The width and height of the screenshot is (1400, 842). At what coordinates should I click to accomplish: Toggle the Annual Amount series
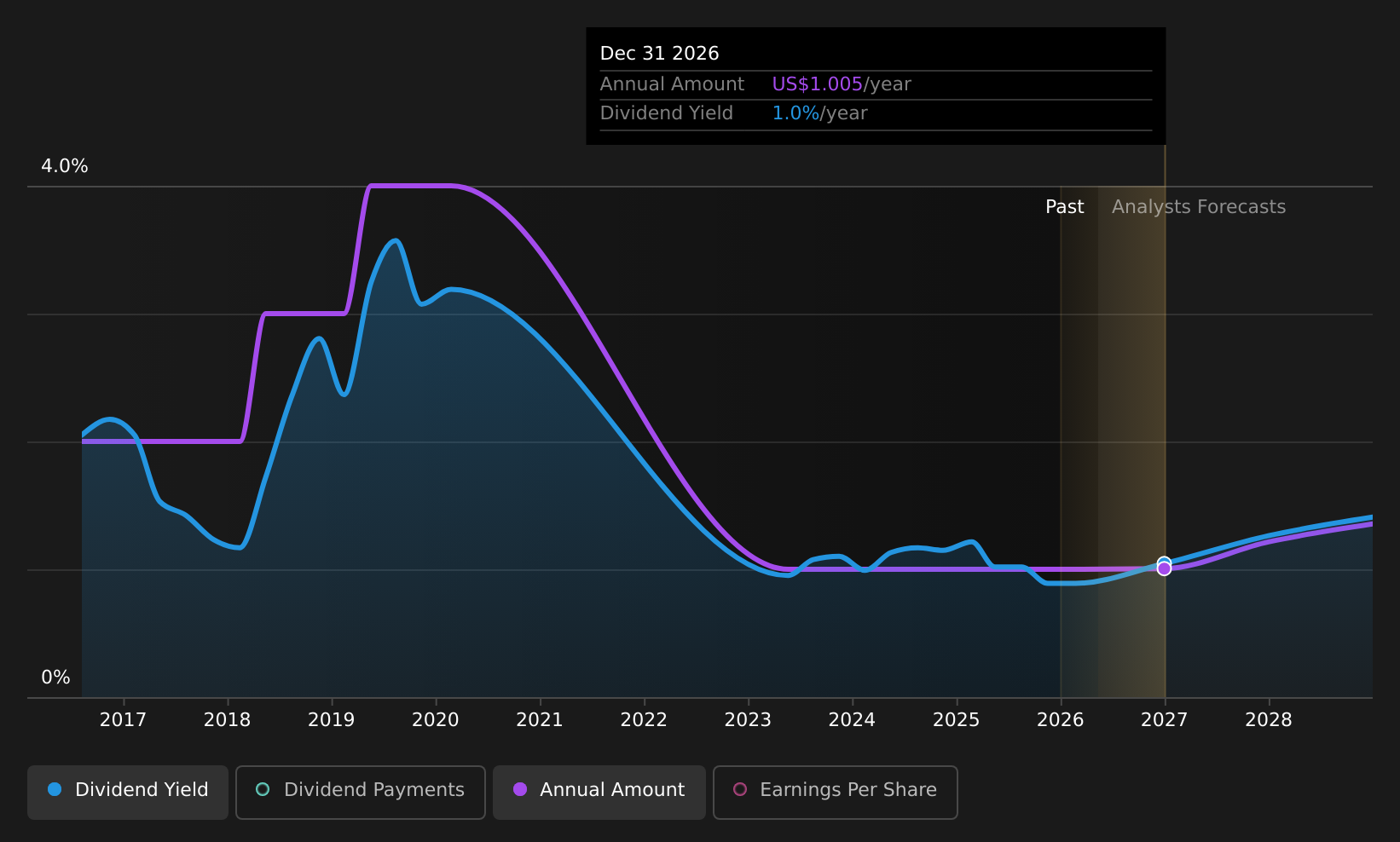point(599,792)
